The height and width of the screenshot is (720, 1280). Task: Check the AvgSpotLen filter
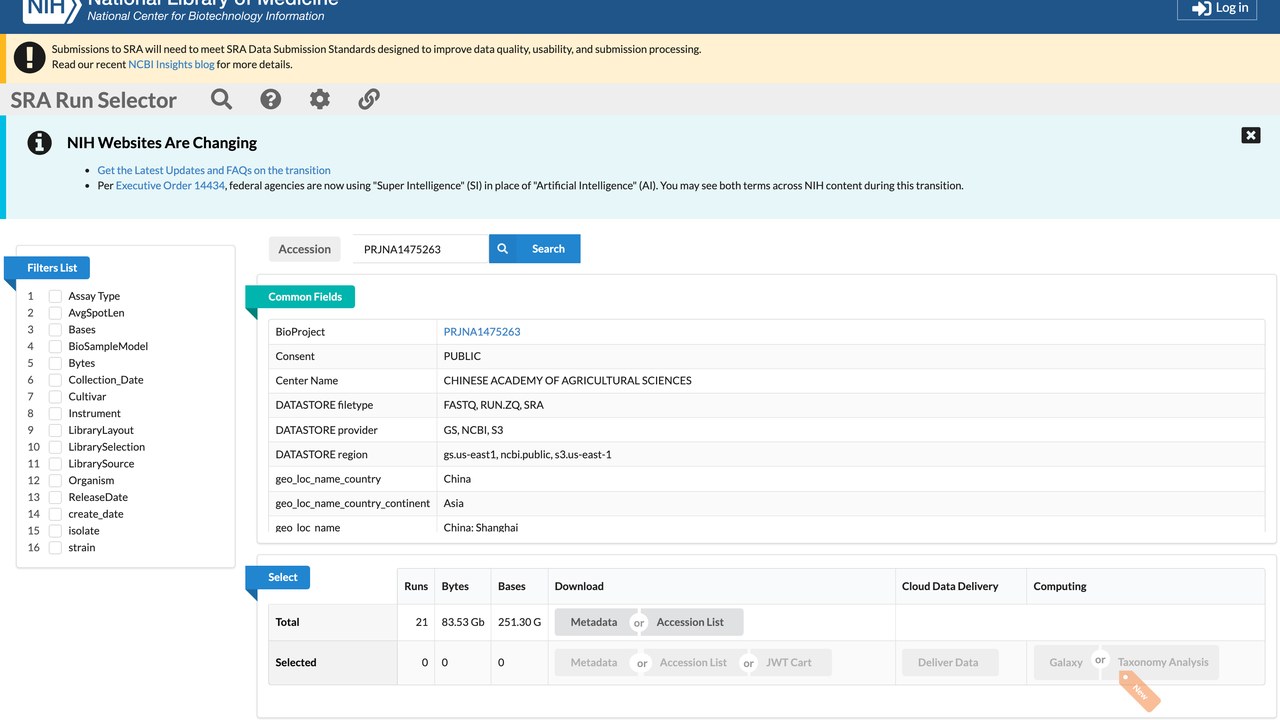point(56,313)
